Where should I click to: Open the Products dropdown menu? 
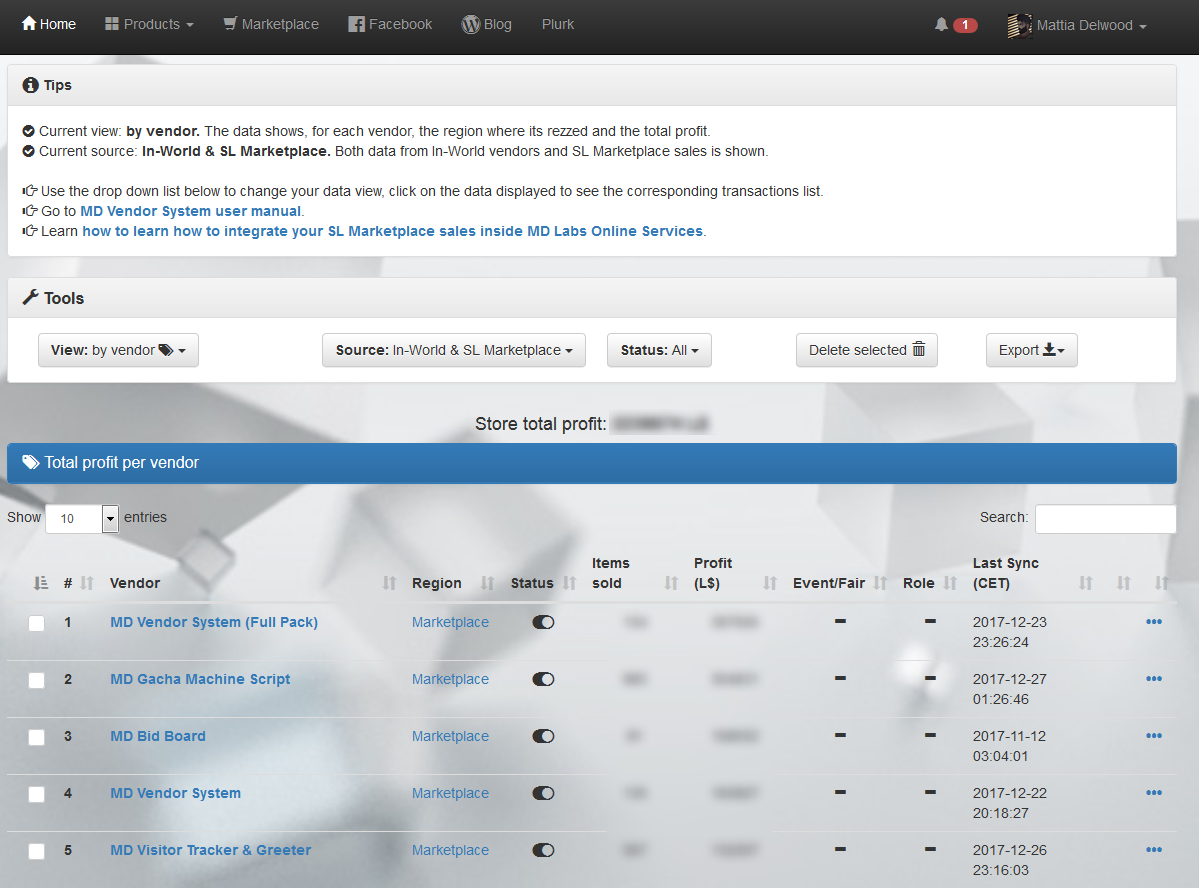tap(149, 24)
